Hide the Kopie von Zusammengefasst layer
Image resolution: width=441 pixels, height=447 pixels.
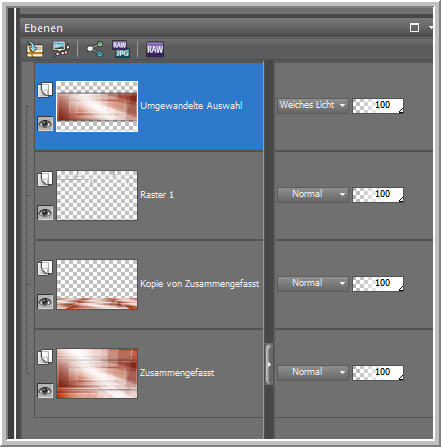click(45, 302)
